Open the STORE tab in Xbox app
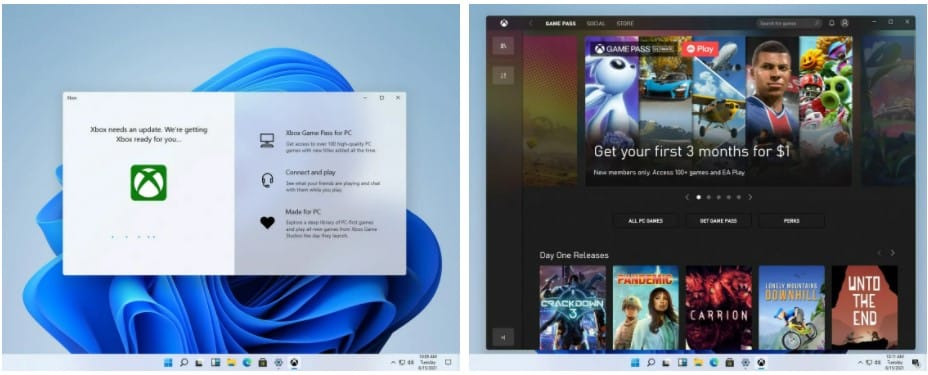The height and width of the screenshot is (375, 928). click(x=625, y=24)
